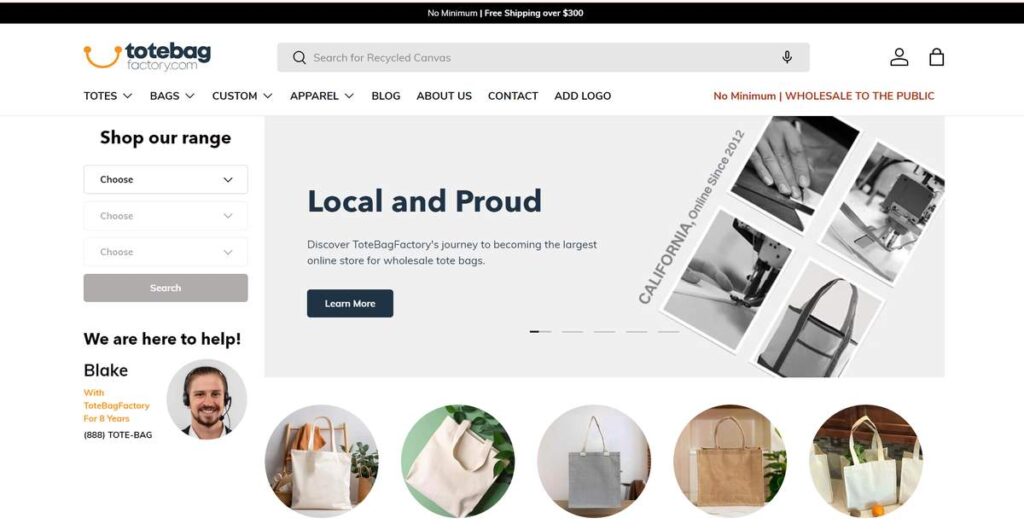Expand the BAGS menu dropdown
Viewport: 1024px width, 530px height.
coord(172,96)
